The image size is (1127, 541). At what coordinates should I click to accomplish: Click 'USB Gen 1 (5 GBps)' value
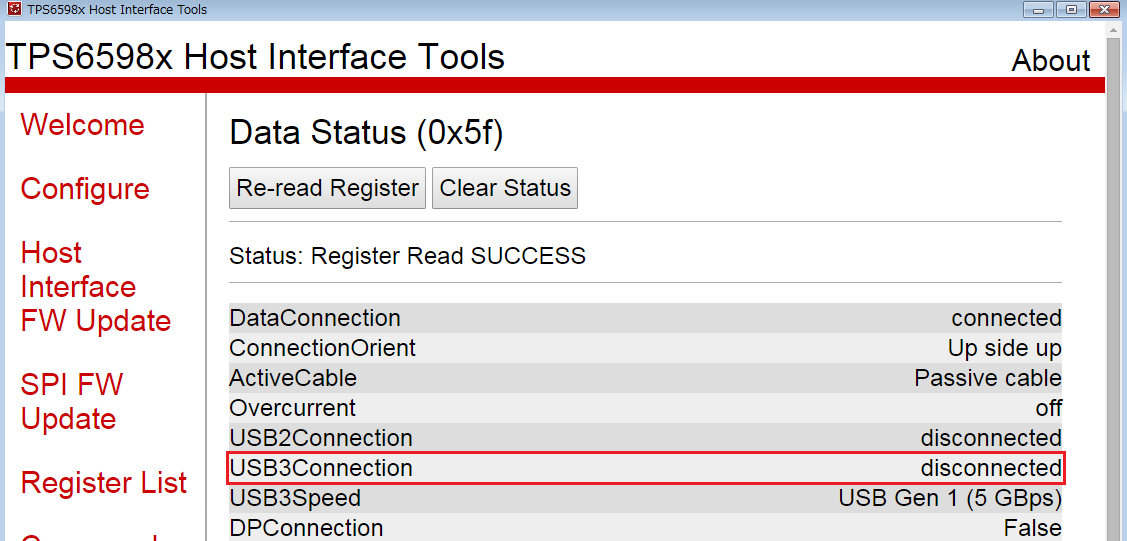pyautogui.click(x=950, y=498)
